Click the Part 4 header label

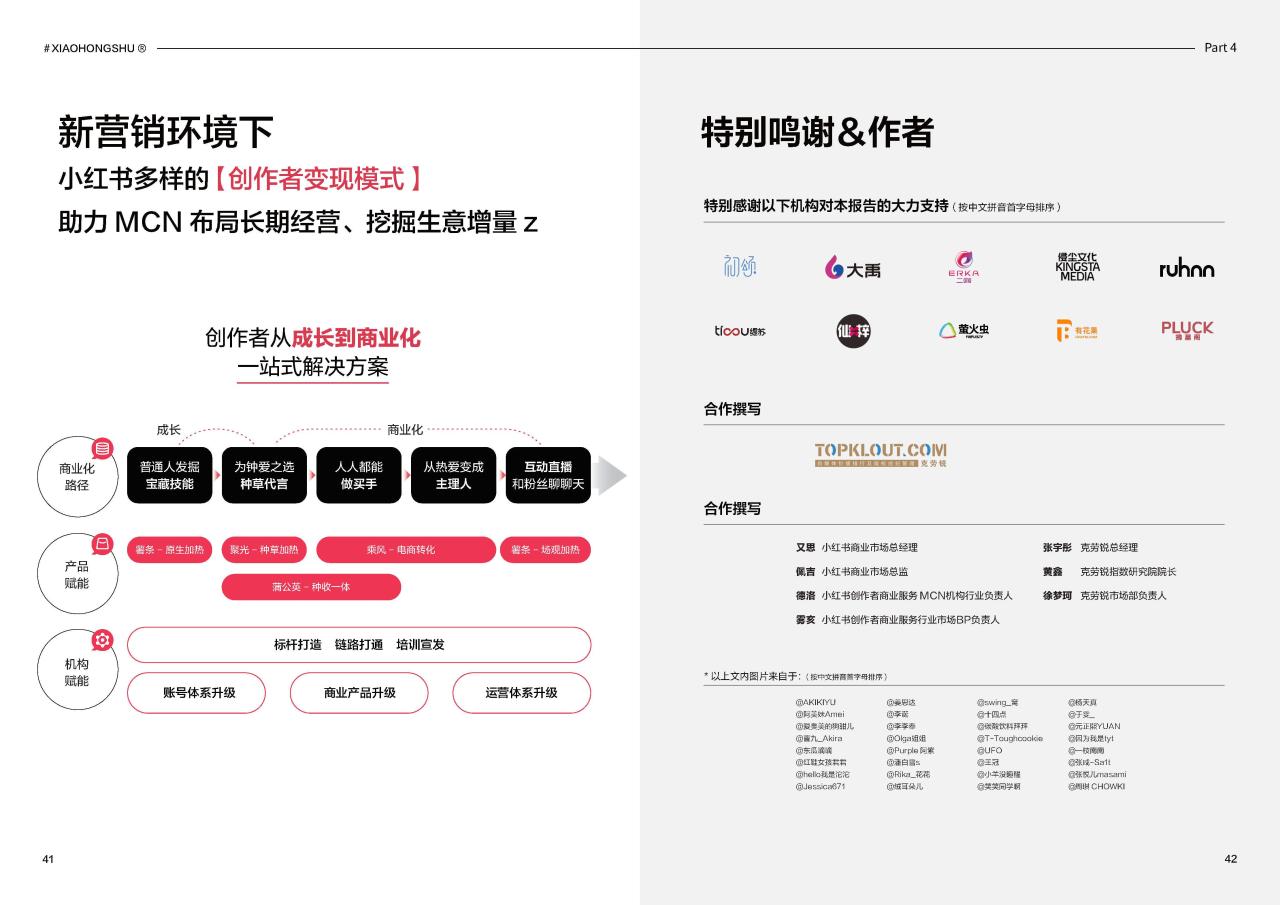pyautogui.click(x=1220, y=48)
